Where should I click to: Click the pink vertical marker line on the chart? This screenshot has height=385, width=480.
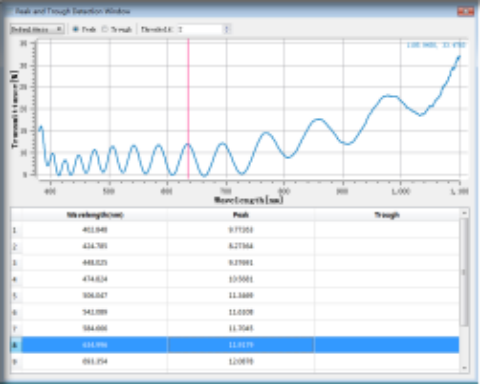coord(188,110)
